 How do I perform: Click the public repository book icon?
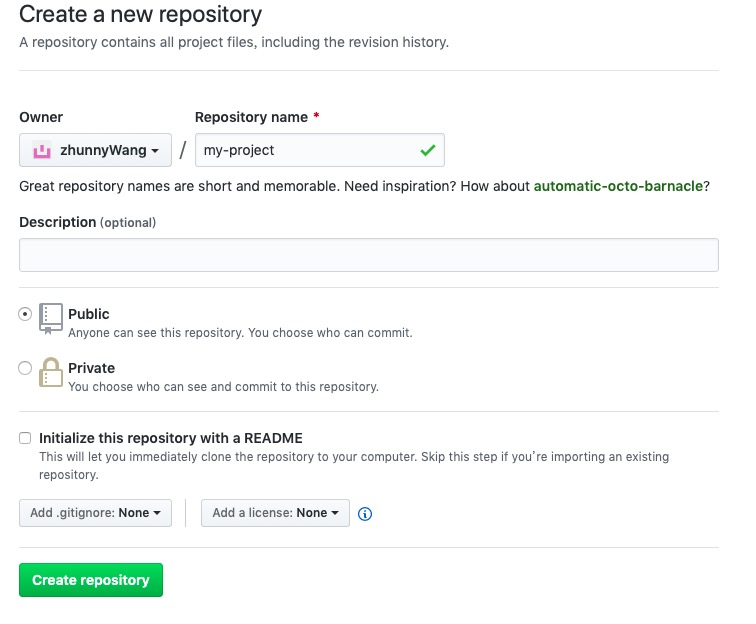tap(50, 318)
